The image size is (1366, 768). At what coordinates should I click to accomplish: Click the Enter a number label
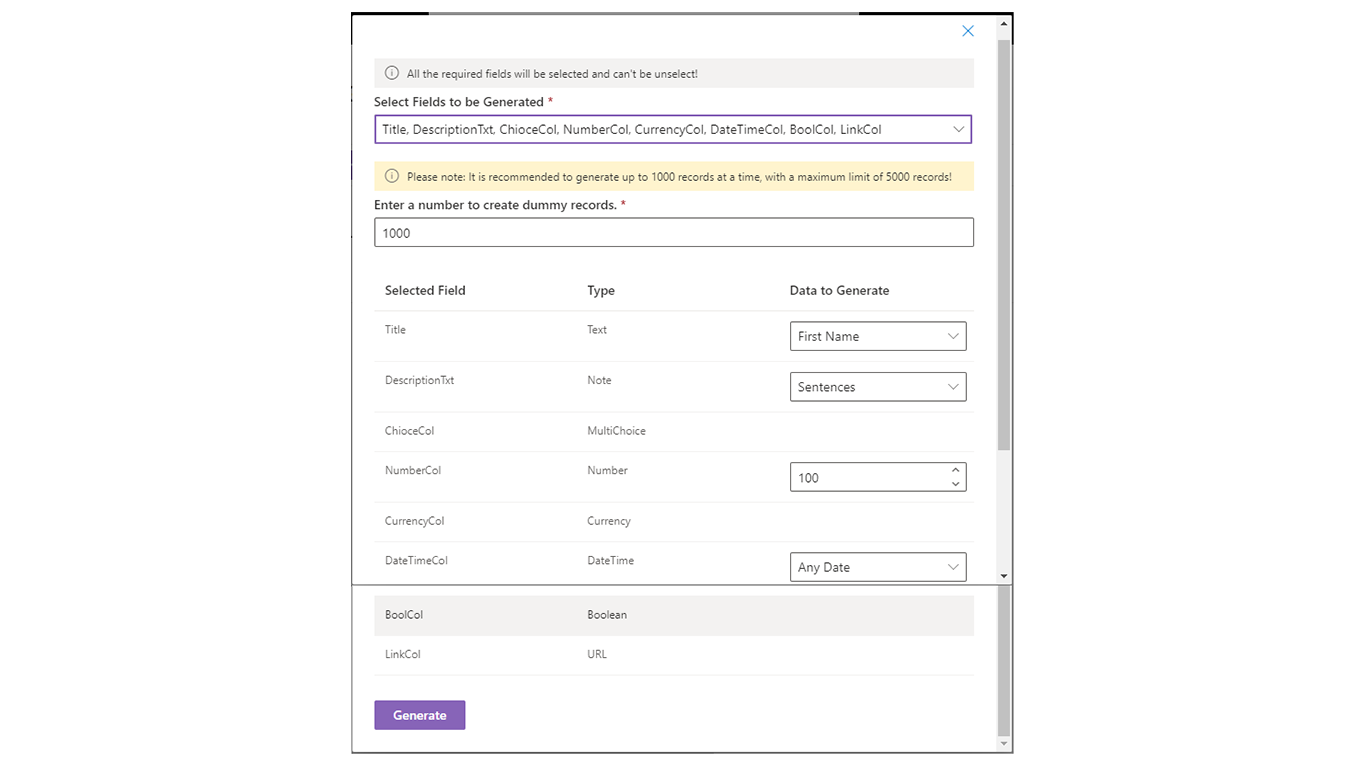click(495, 205)
